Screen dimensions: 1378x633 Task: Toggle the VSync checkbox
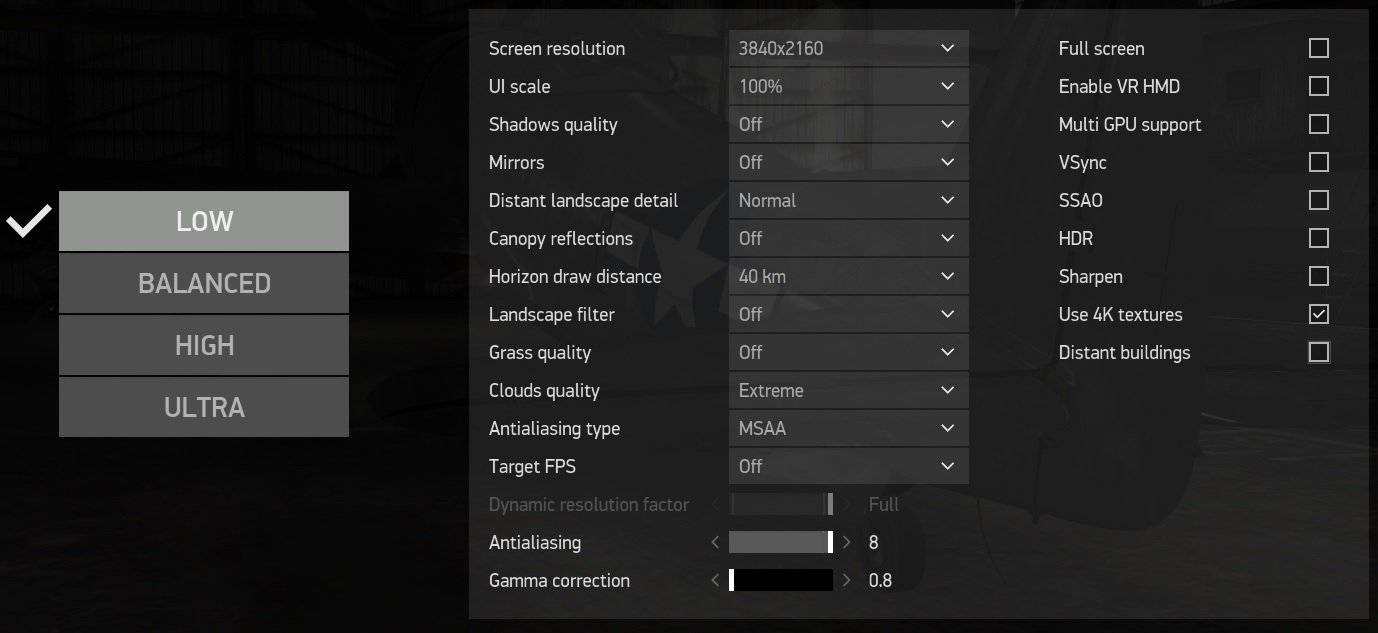1319,162
